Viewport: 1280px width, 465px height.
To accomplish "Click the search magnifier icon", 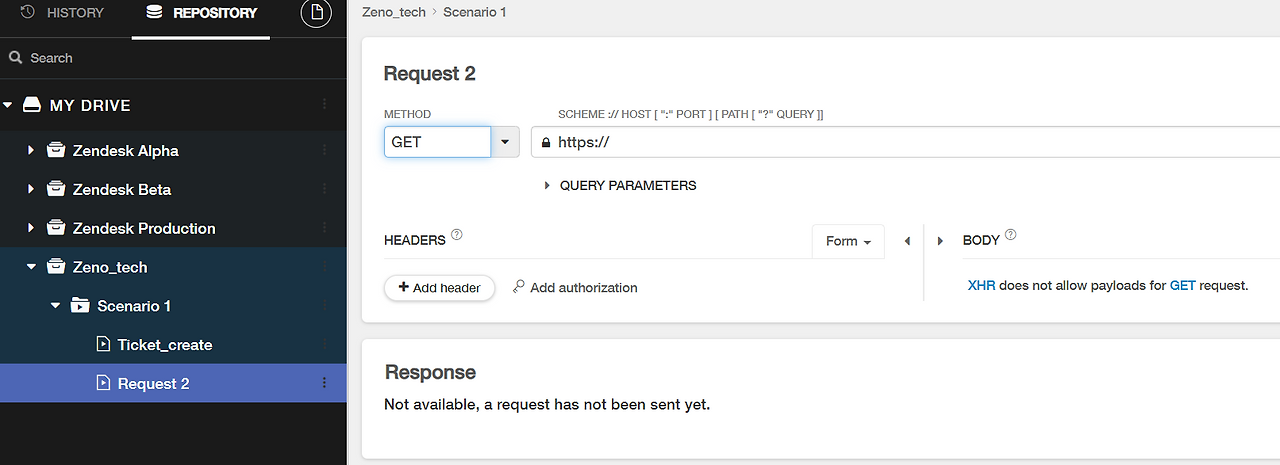I will click(16, 58).
